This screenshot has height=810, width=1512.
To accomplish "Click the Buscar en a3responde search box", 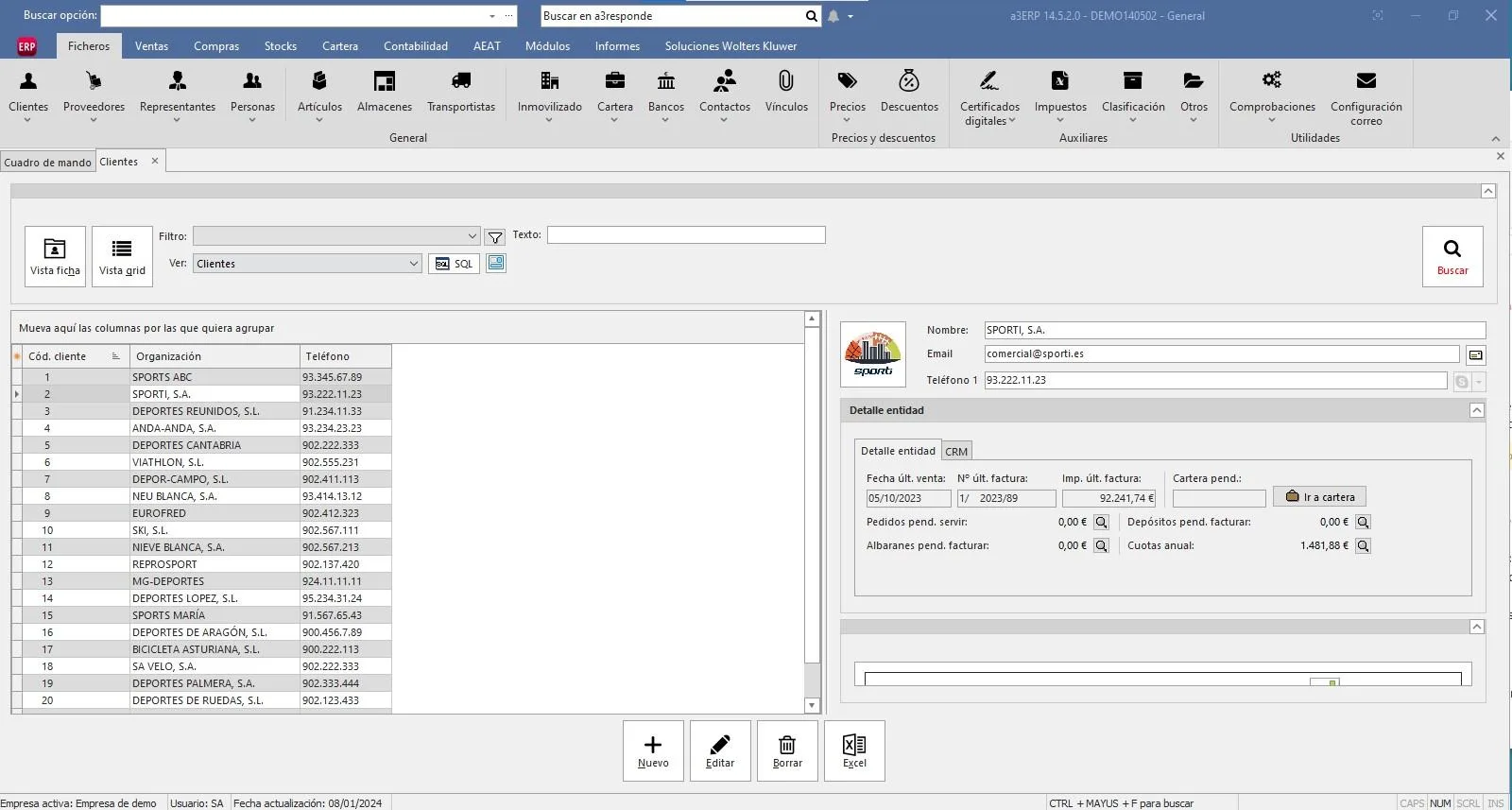I will pos(672,16).
